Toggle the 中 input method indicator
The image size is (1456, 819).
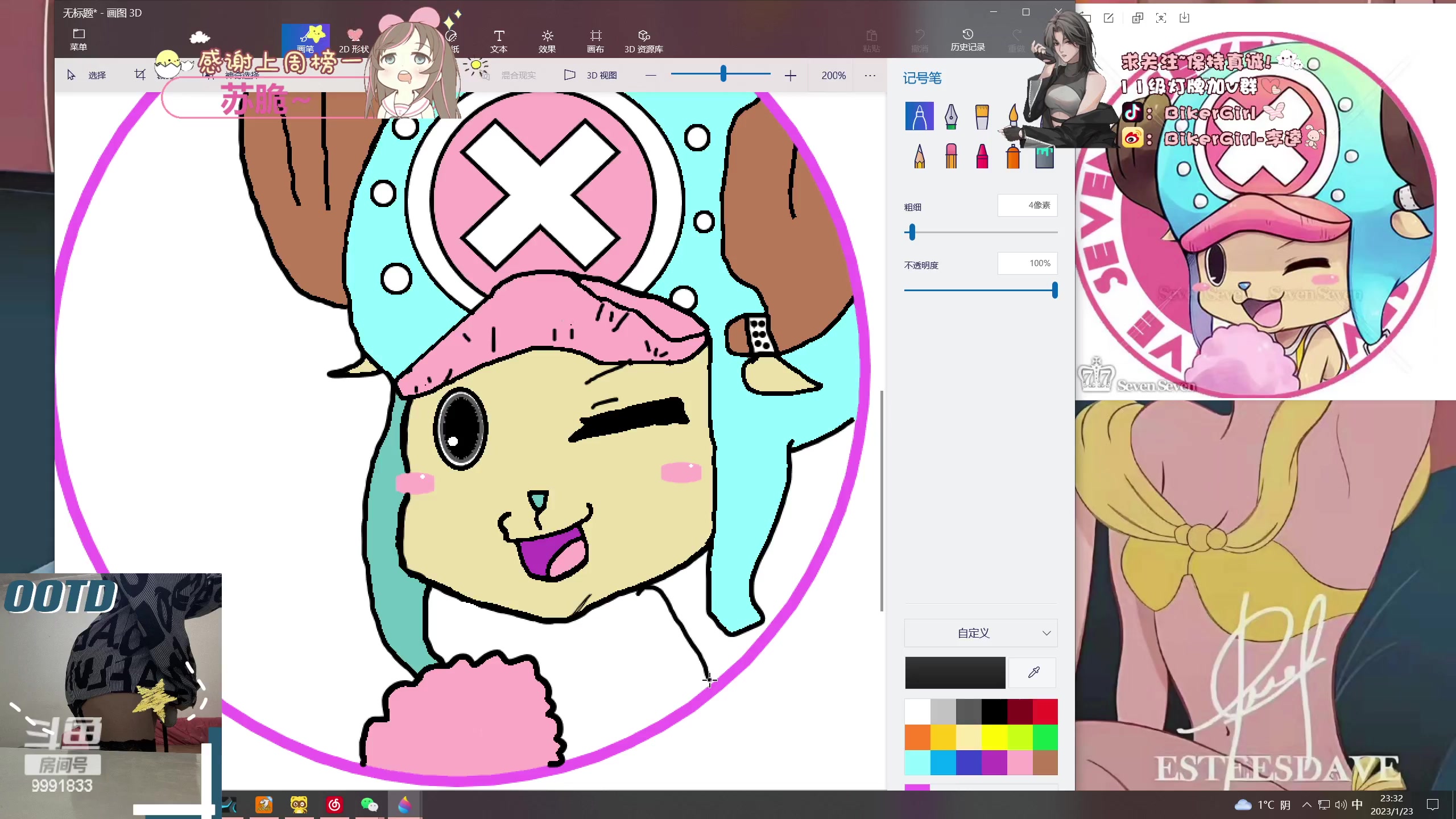pyautogui.click(x=1357, y=805)
